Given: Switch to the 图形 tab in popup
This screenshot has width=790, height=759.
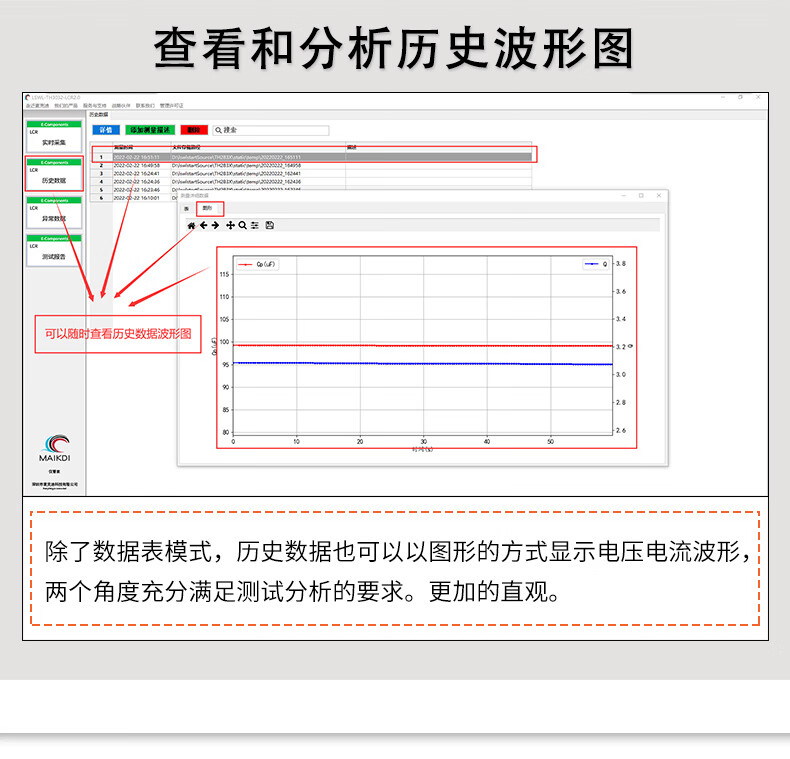Looking at the screenshot, I should click(x=208, y=208).
